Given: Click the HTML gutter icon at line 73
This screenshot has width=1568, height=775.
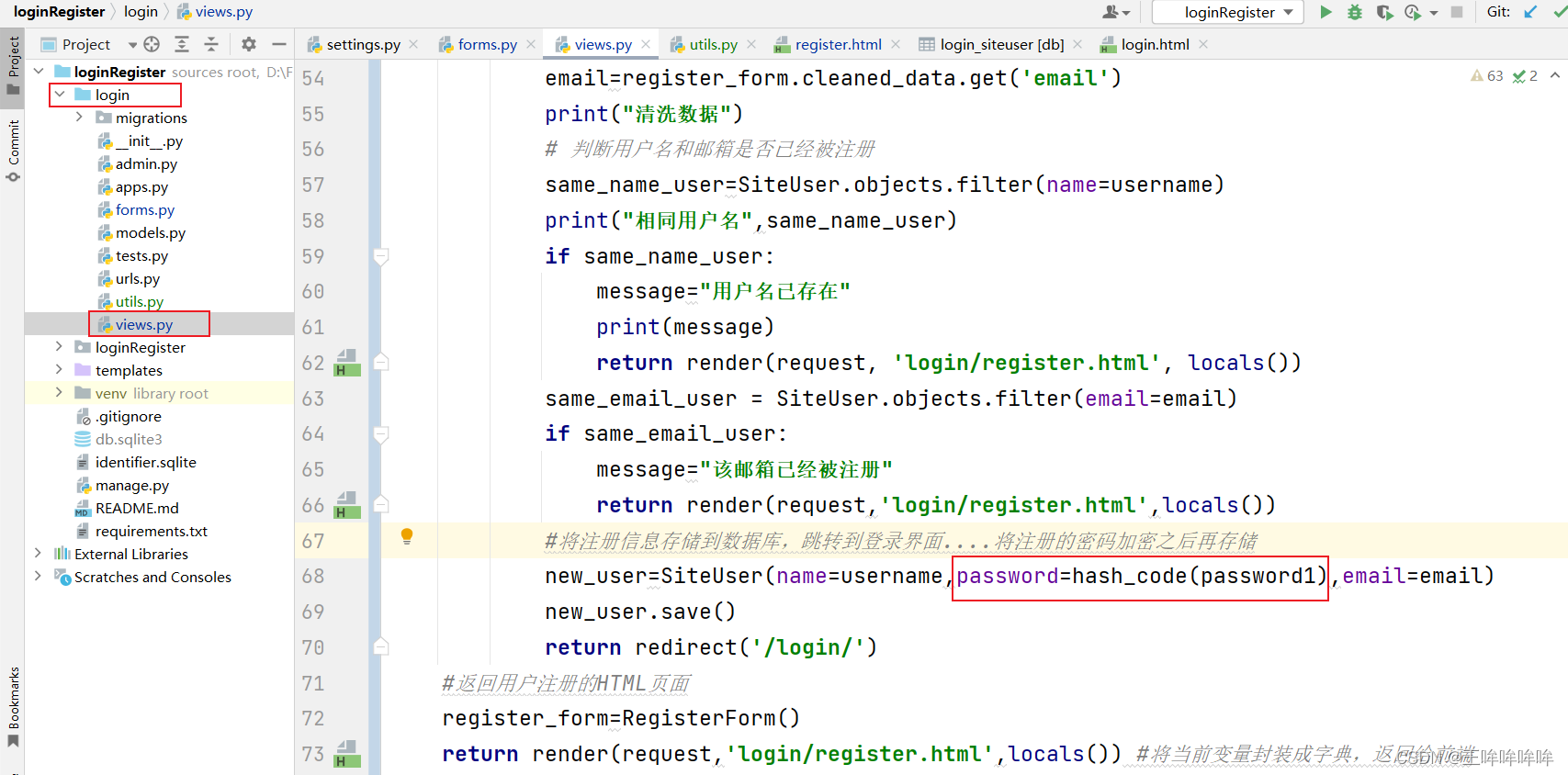Looking at the screenshot, I should tap(346, 754).
